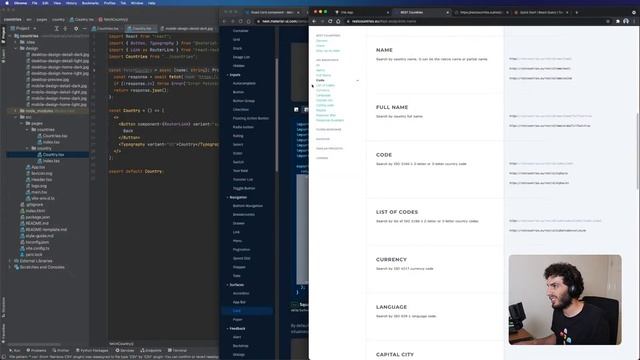The image size is (640, 360).
Task: Click the browser profile avatar icon
Action: (x=626, y=21)
